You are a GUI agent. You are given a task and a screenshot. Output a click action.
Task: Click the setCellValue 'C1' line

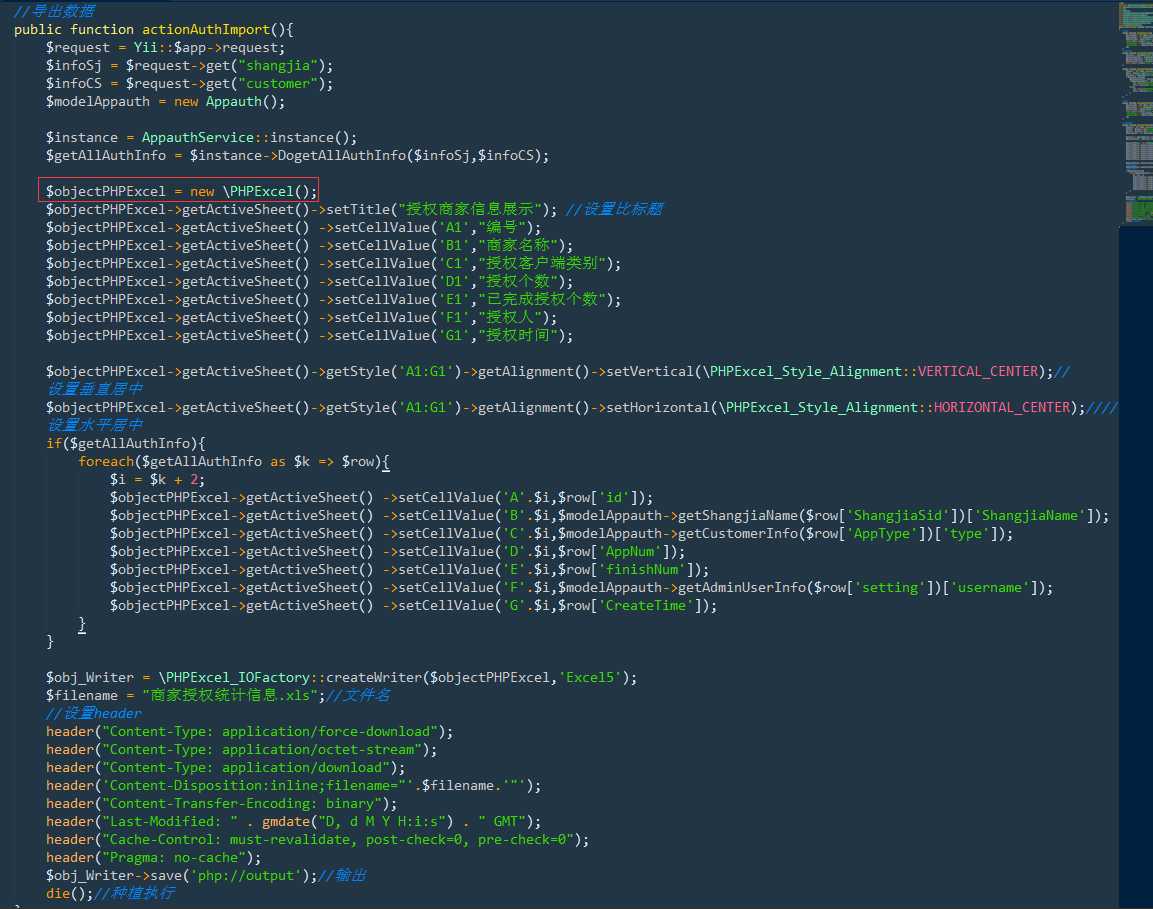point(333,263)
